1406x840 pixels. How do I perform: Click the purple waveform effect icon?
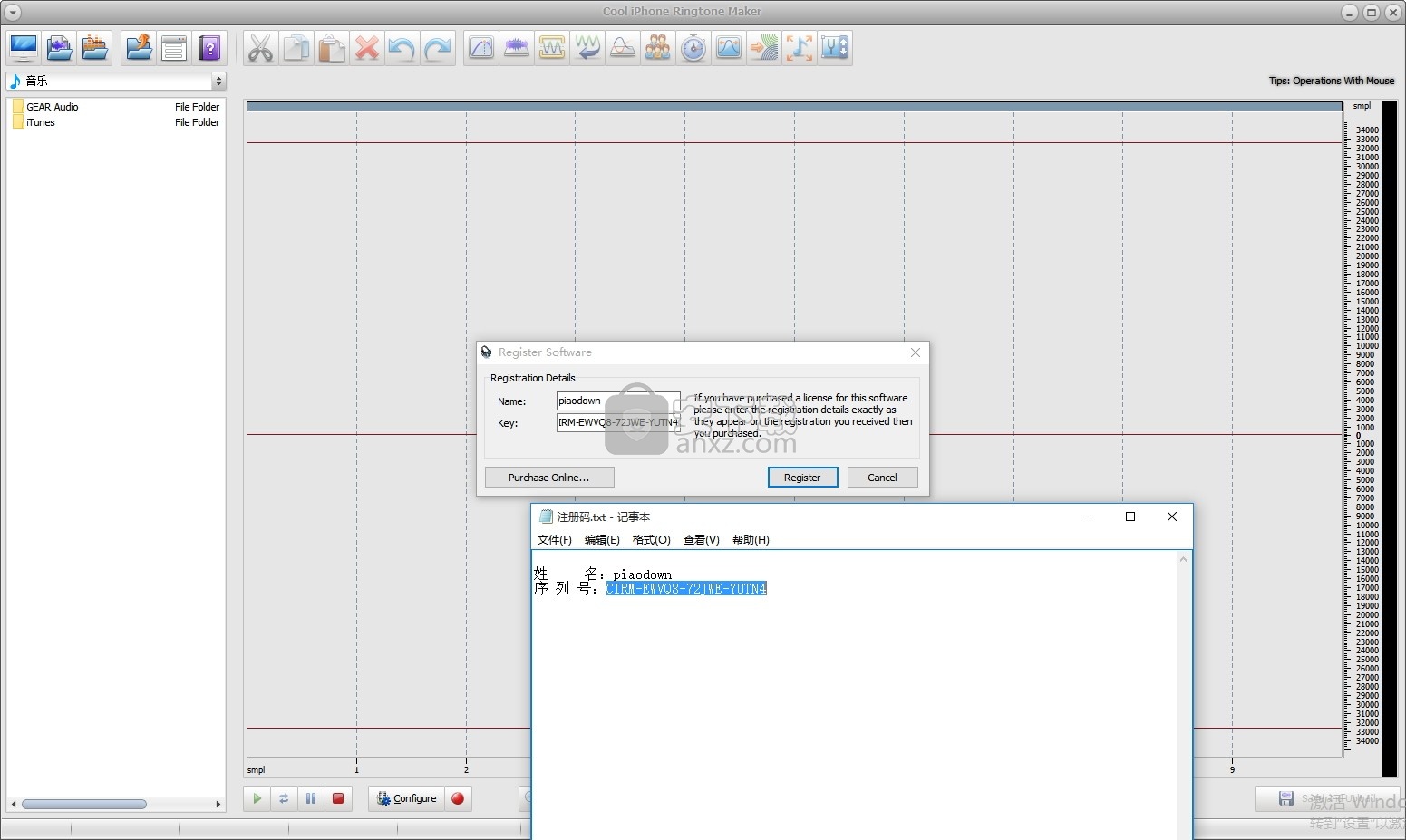(517, 47)
